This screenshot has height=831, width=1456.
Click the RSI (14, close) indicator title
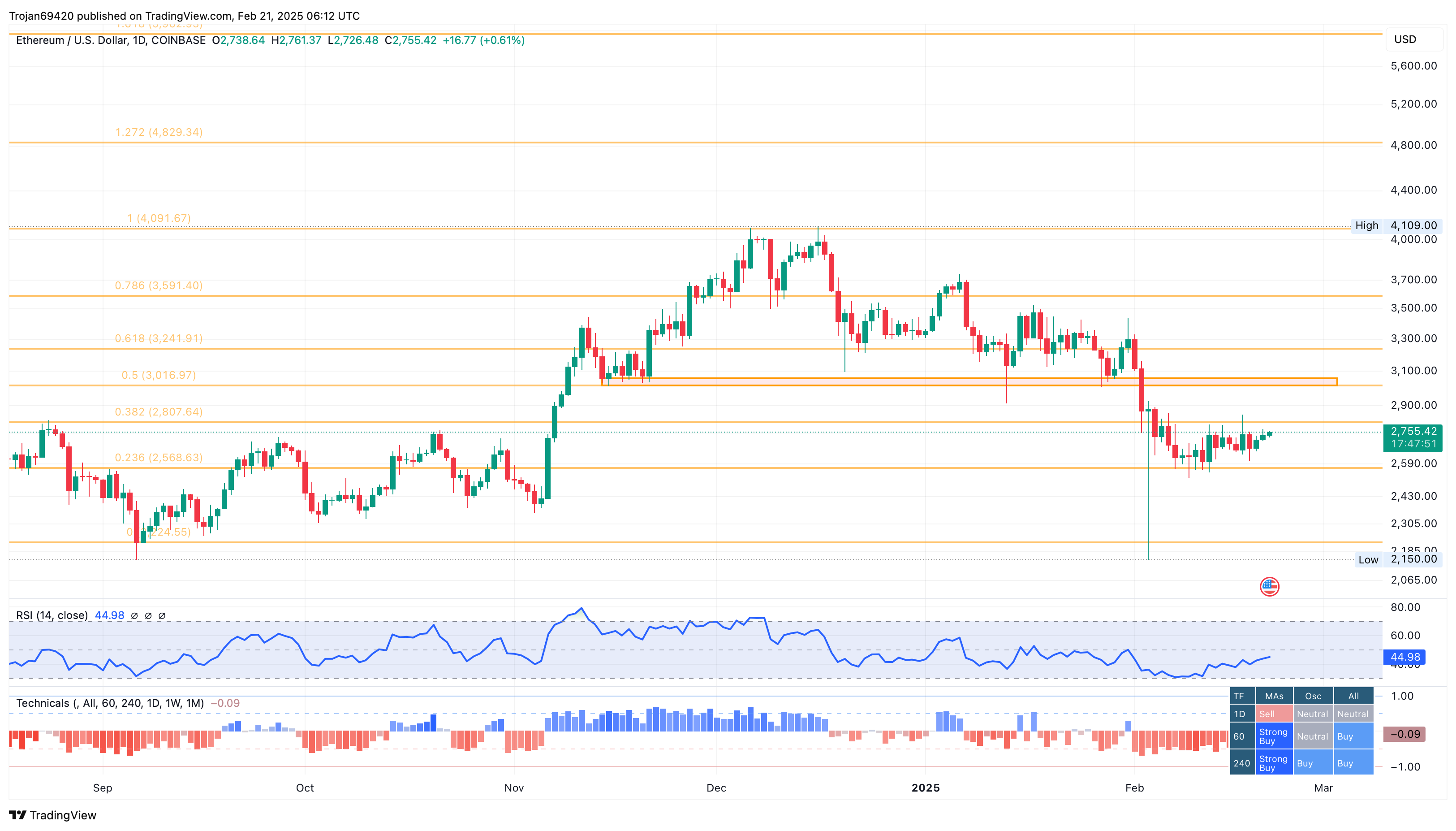[x=52, y=615]
